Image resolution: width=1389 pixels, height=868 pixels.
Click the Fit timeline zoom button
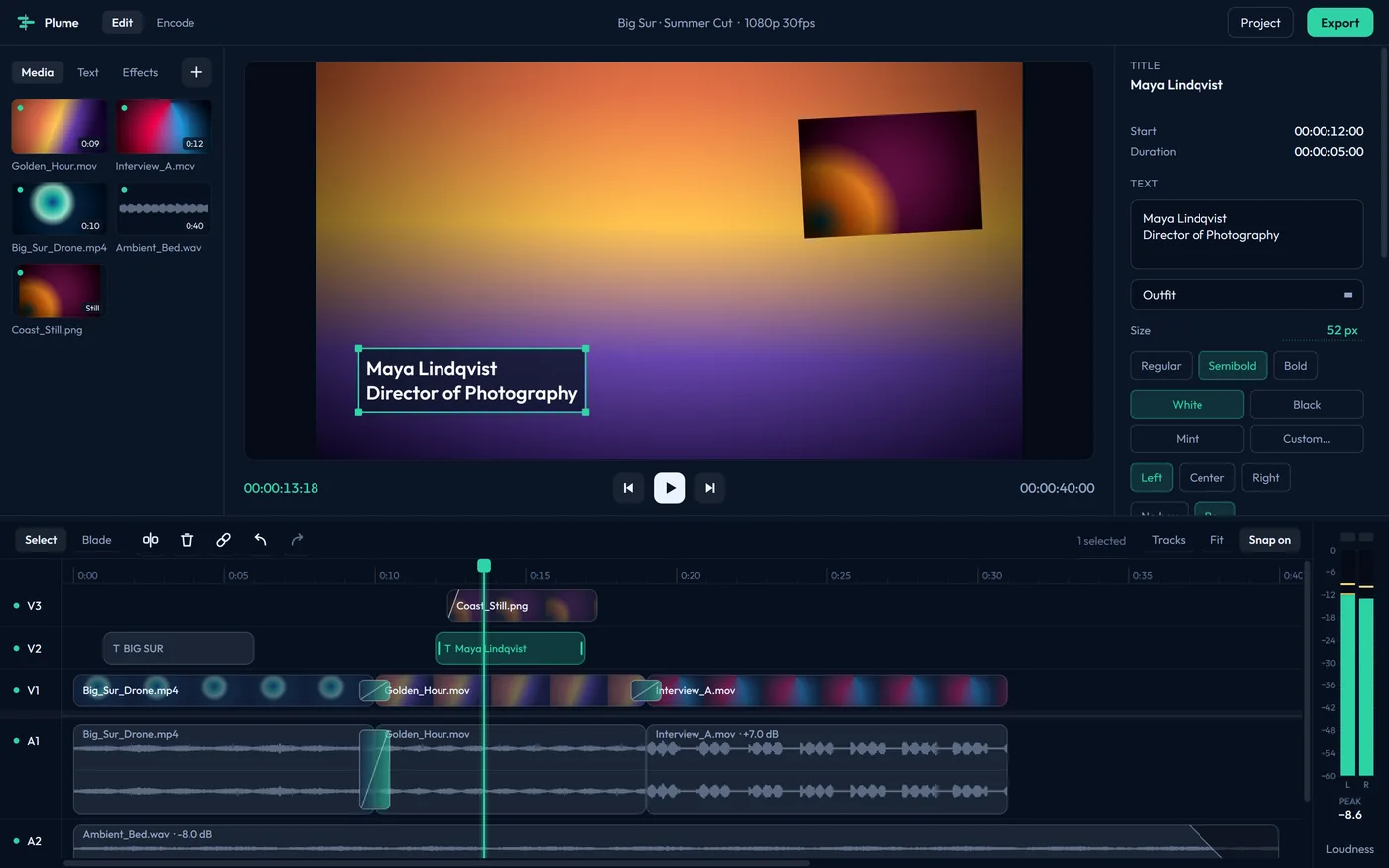(x=1216, y=540)
